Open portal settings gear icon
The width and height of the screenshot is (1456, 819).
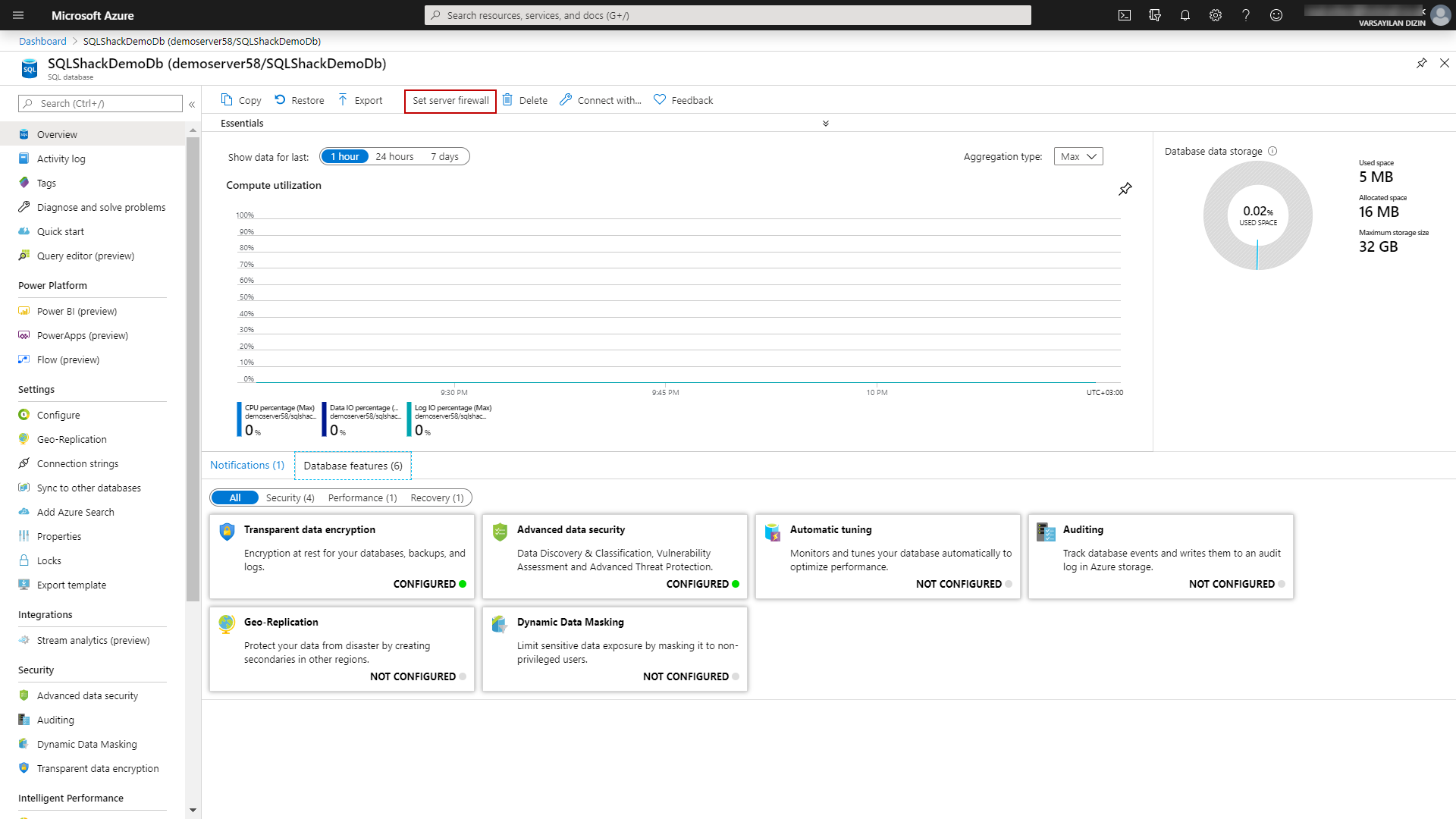coord(1216,15)
